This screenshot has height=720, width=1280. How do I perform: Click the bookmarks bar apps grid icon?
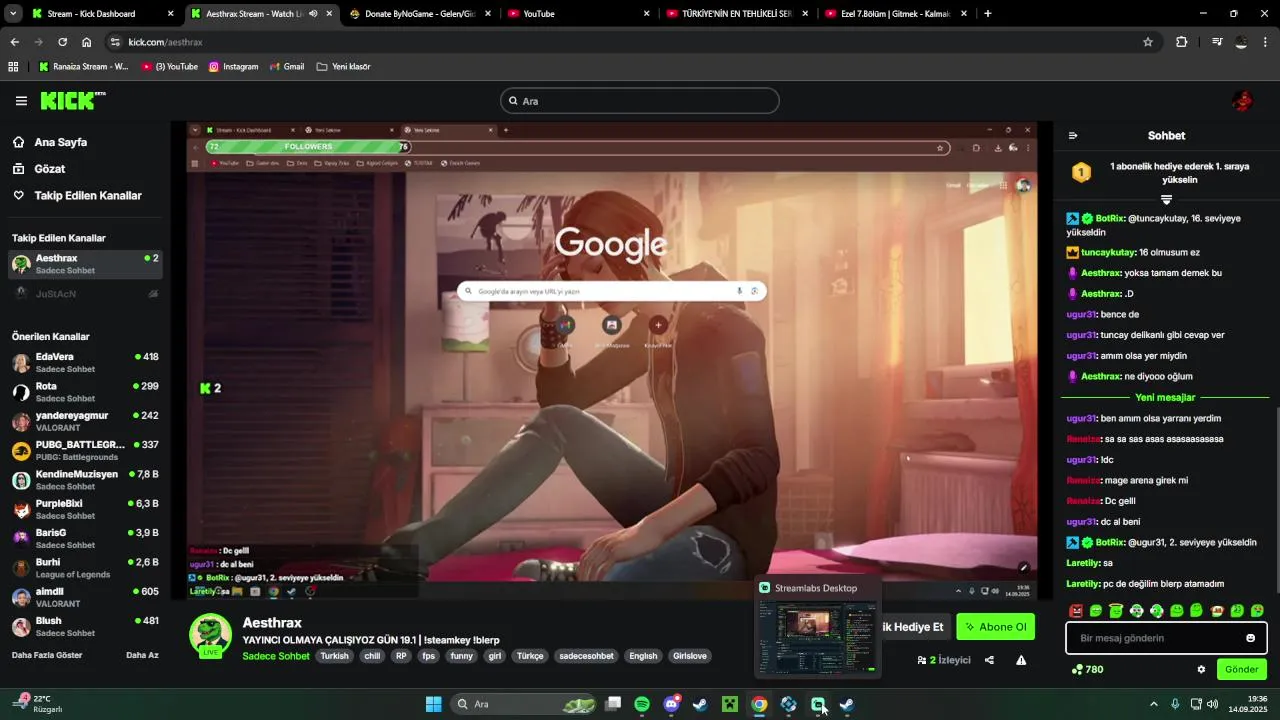pos(13,67)
